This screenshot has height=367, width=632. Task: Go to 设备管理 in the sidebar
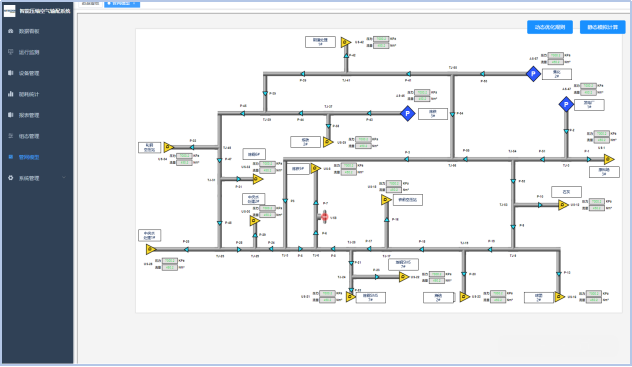(29, 73)
